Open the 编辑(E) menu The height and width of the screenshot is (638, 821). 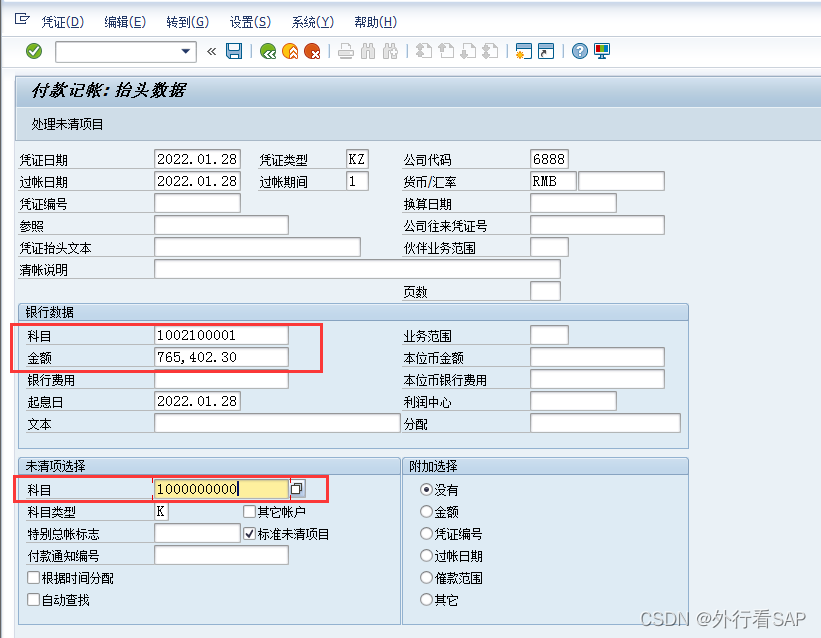[x=125, y=22]
